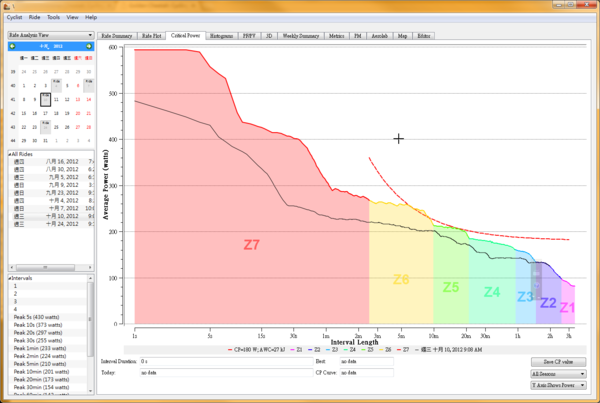Collapse the All Rides tree
The height and width of the screenshot is (403, 600).
[x=9, y=154]
